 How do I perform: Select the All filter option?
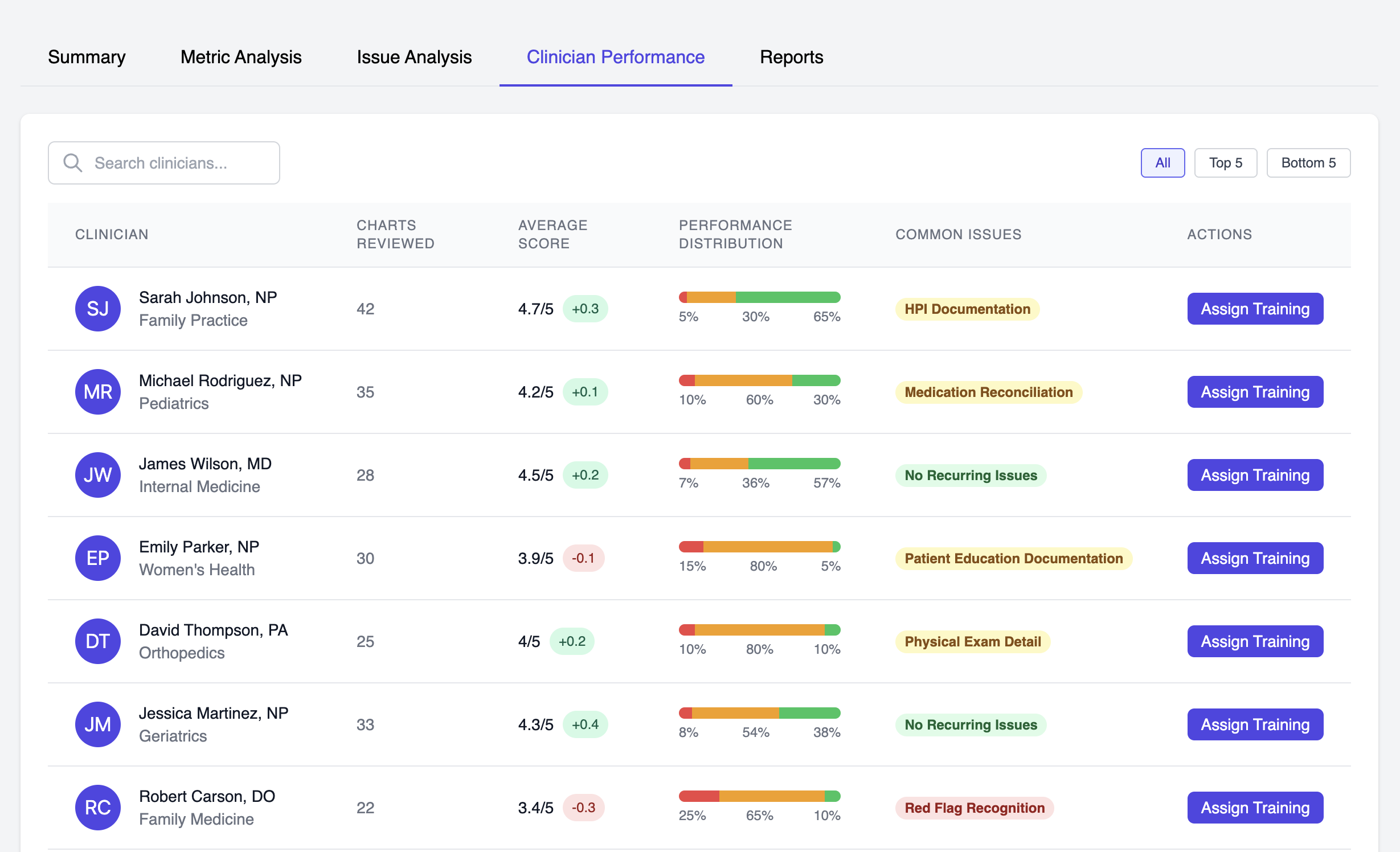(x=1162, y=162)
